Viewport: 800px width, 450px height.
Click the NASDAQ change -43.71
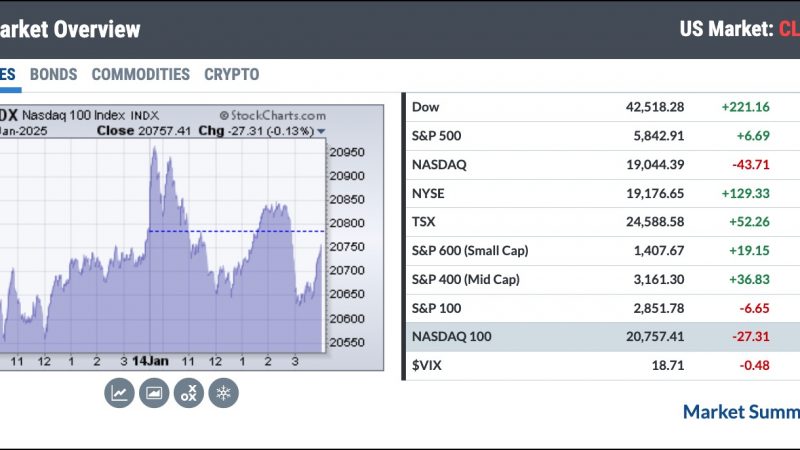coord(751,165)
